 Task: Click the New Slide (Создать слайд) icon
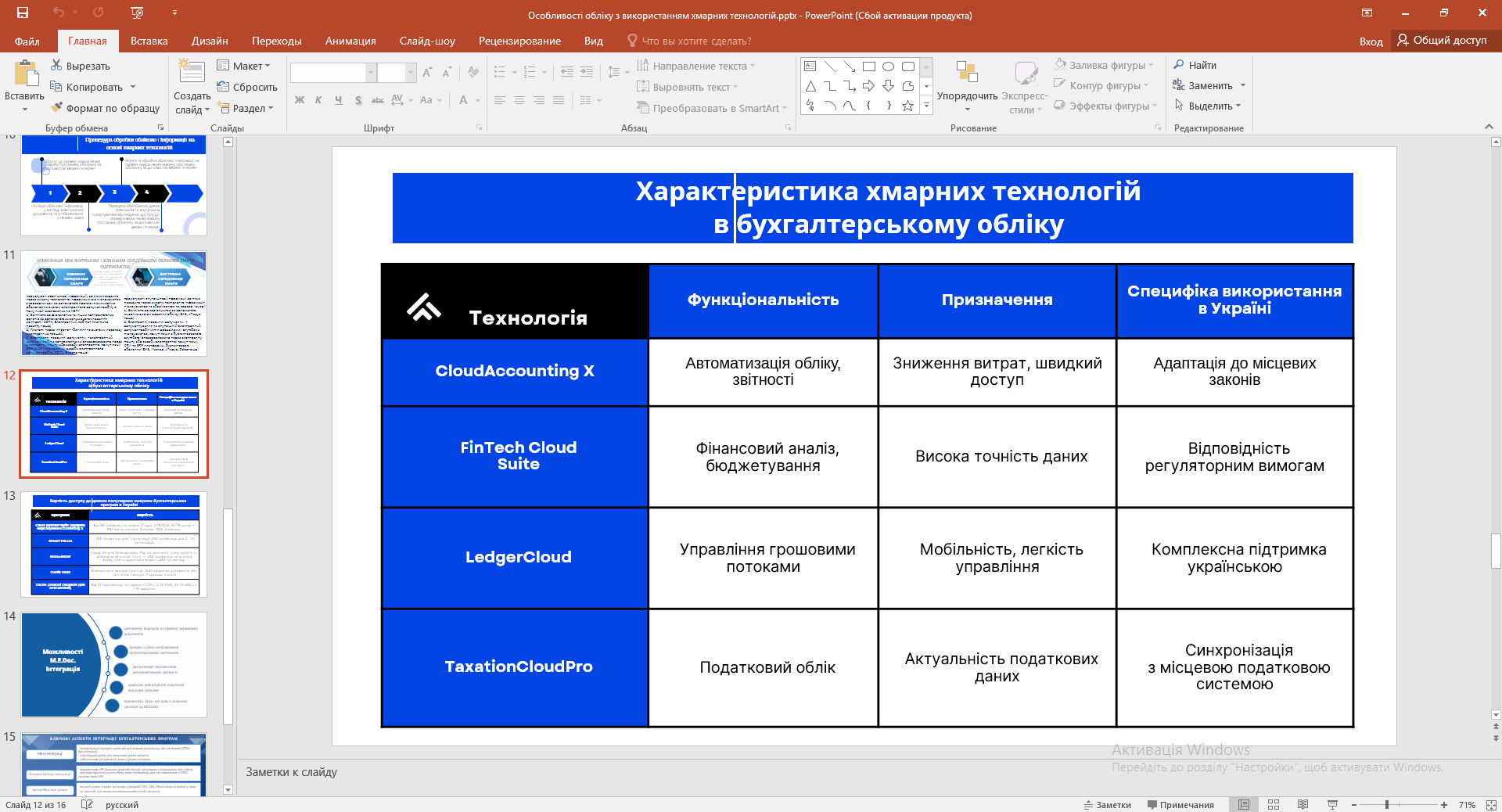coord(192,72)
